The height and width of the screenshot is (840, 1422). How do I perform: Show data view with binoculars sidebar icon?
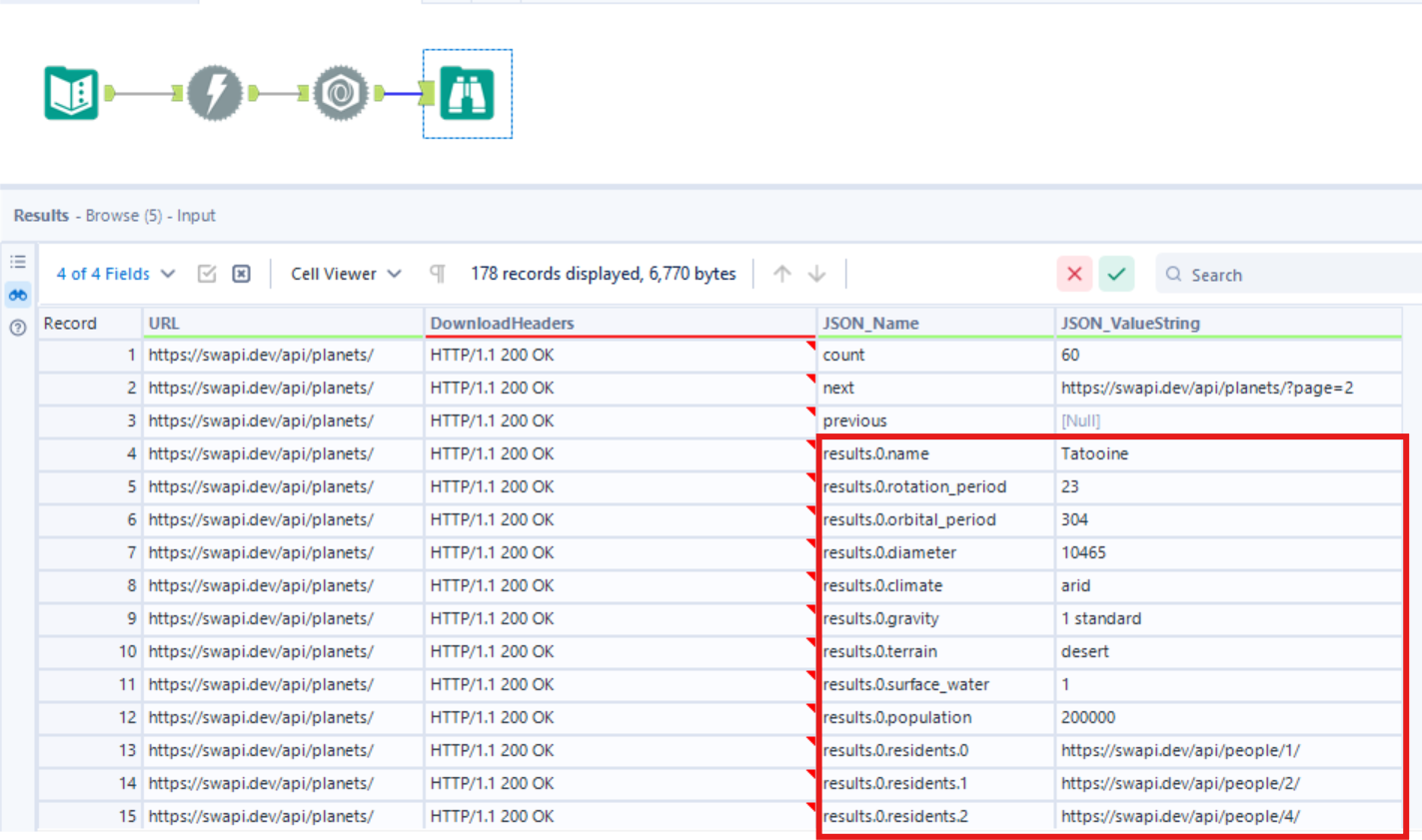click(18, 295)
